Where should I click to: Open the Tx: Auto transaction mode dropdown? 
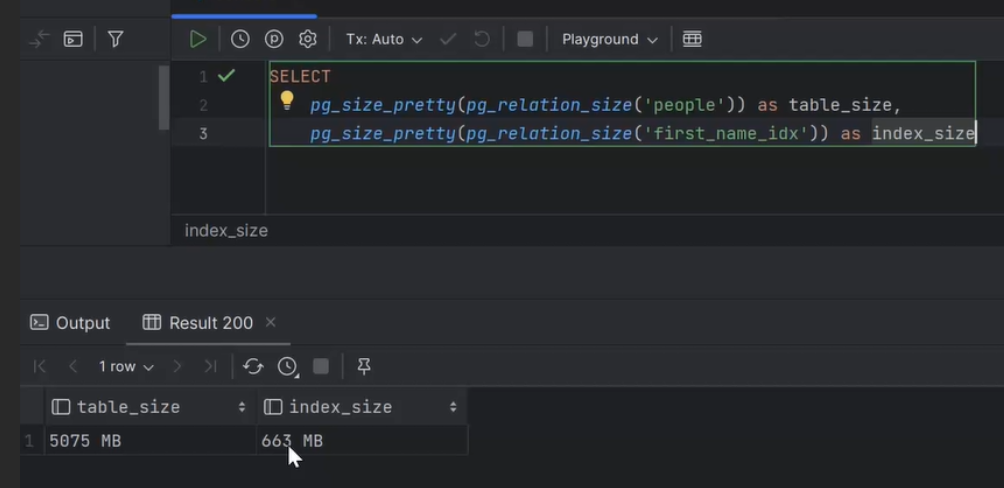(x=384, y=39)
